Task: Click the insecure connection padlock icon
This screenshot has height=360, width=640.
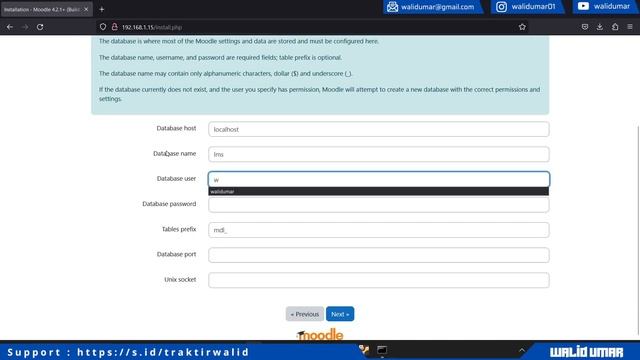Action: coord(115,27)
